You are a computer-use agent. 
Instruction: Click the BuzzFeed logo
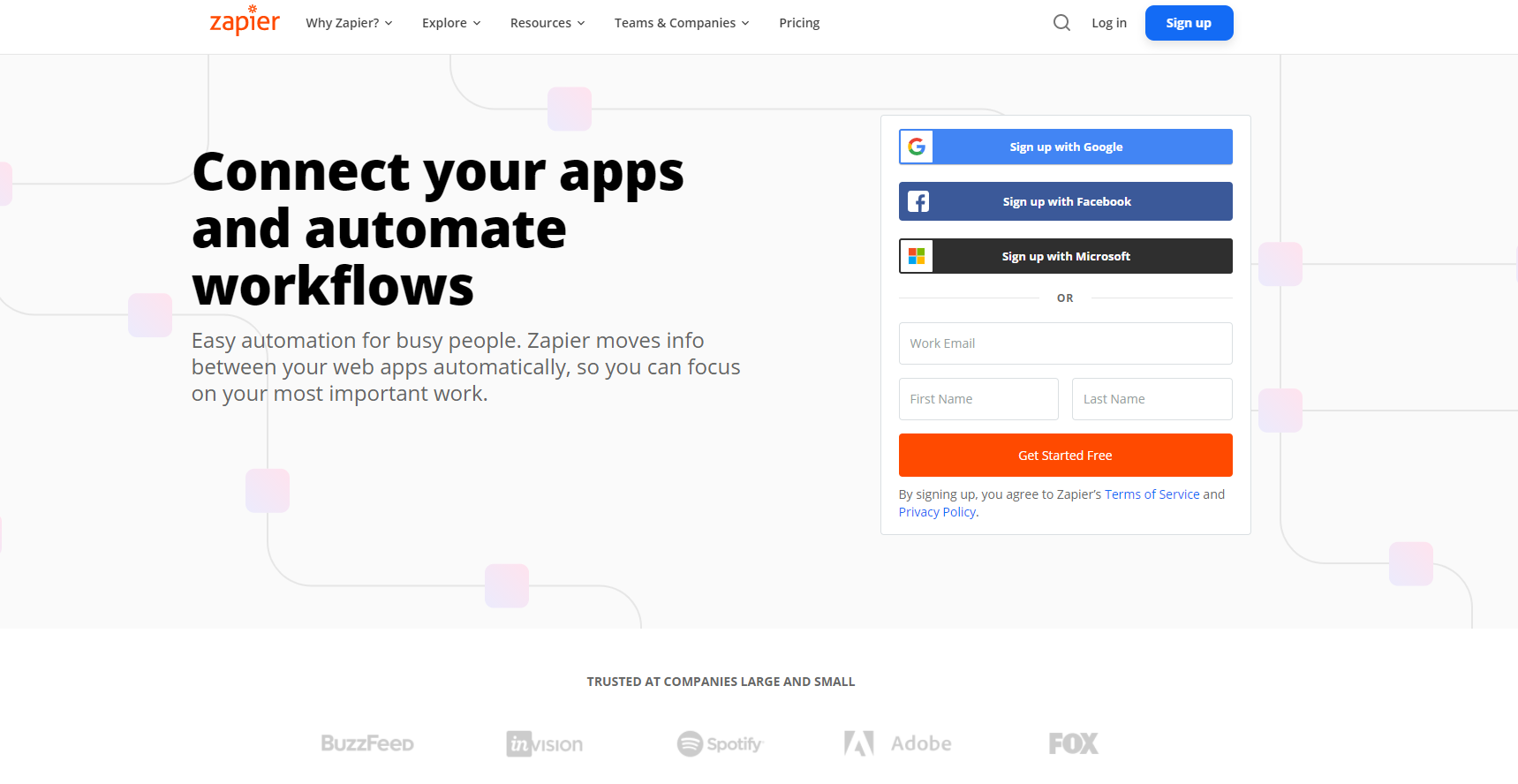[367, 743]
